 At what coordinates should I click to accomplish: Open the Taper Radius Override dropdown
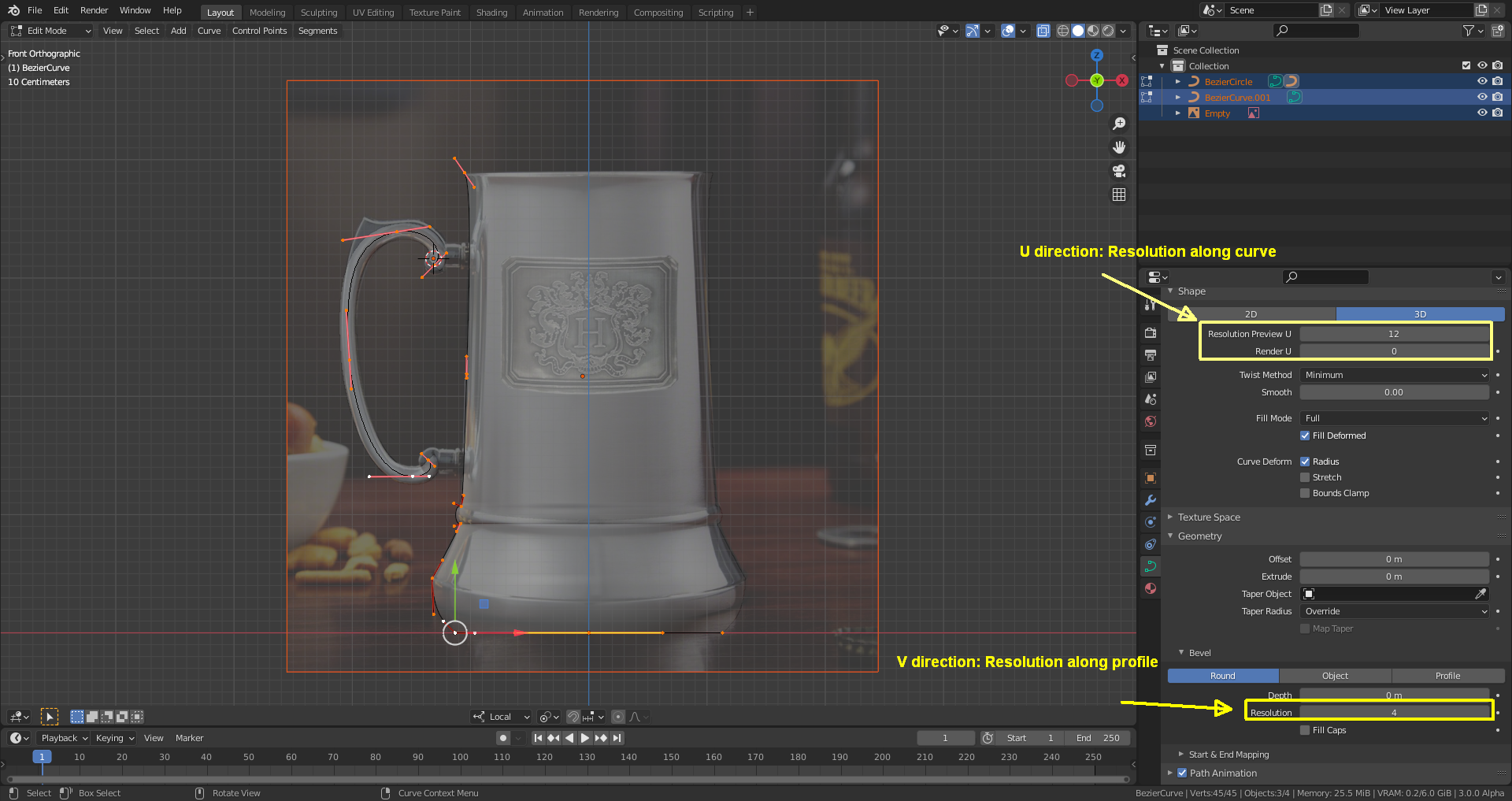coord(1394,611)
